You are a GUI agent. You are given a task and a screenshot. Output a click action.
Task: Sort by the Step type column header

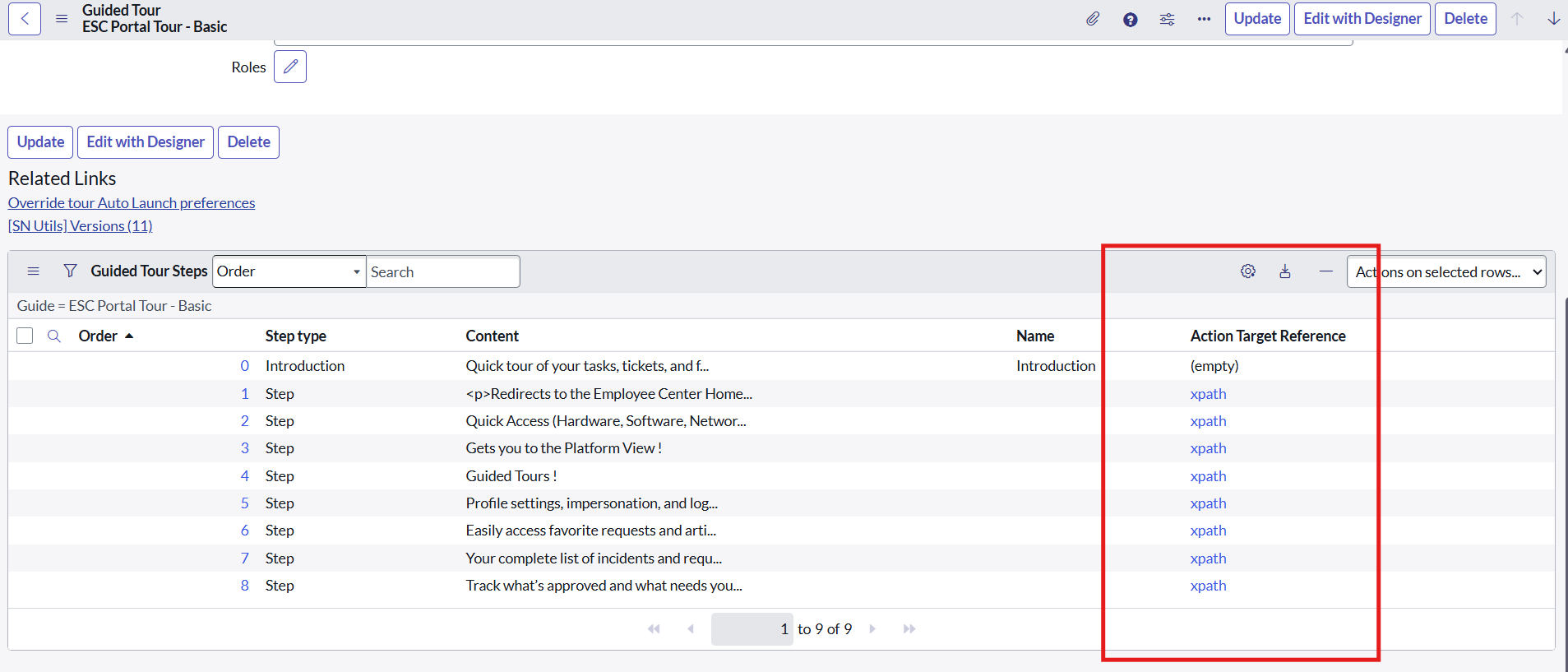coord(296,336)
